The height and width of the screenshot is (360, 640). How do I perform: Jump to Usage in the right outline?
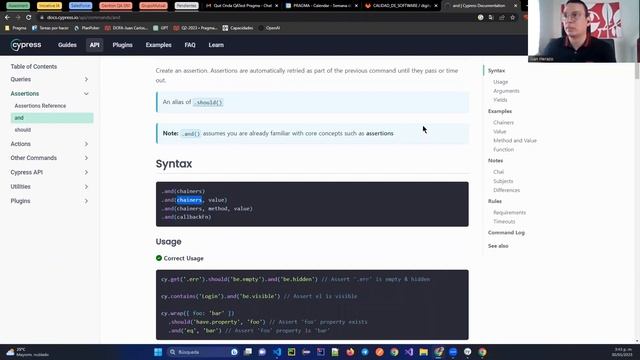(500, 82)
